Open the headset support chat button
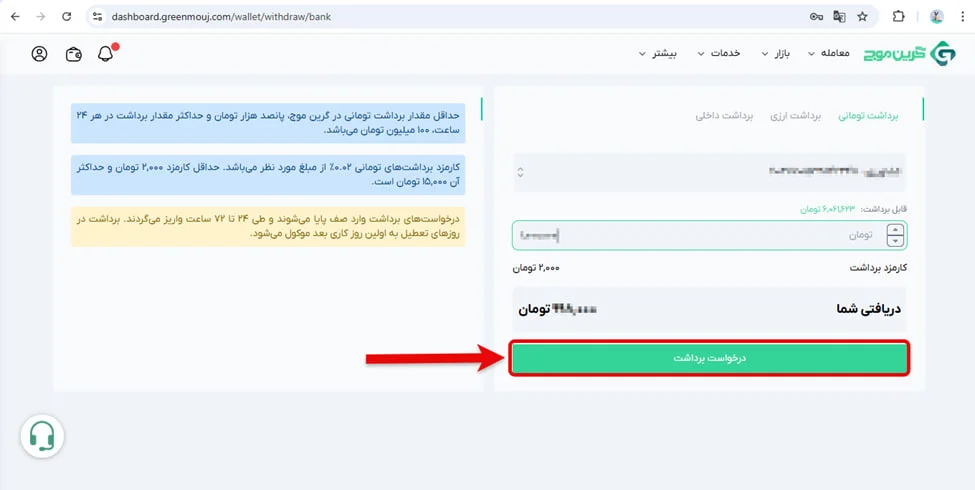 click(x=42, y=437)
